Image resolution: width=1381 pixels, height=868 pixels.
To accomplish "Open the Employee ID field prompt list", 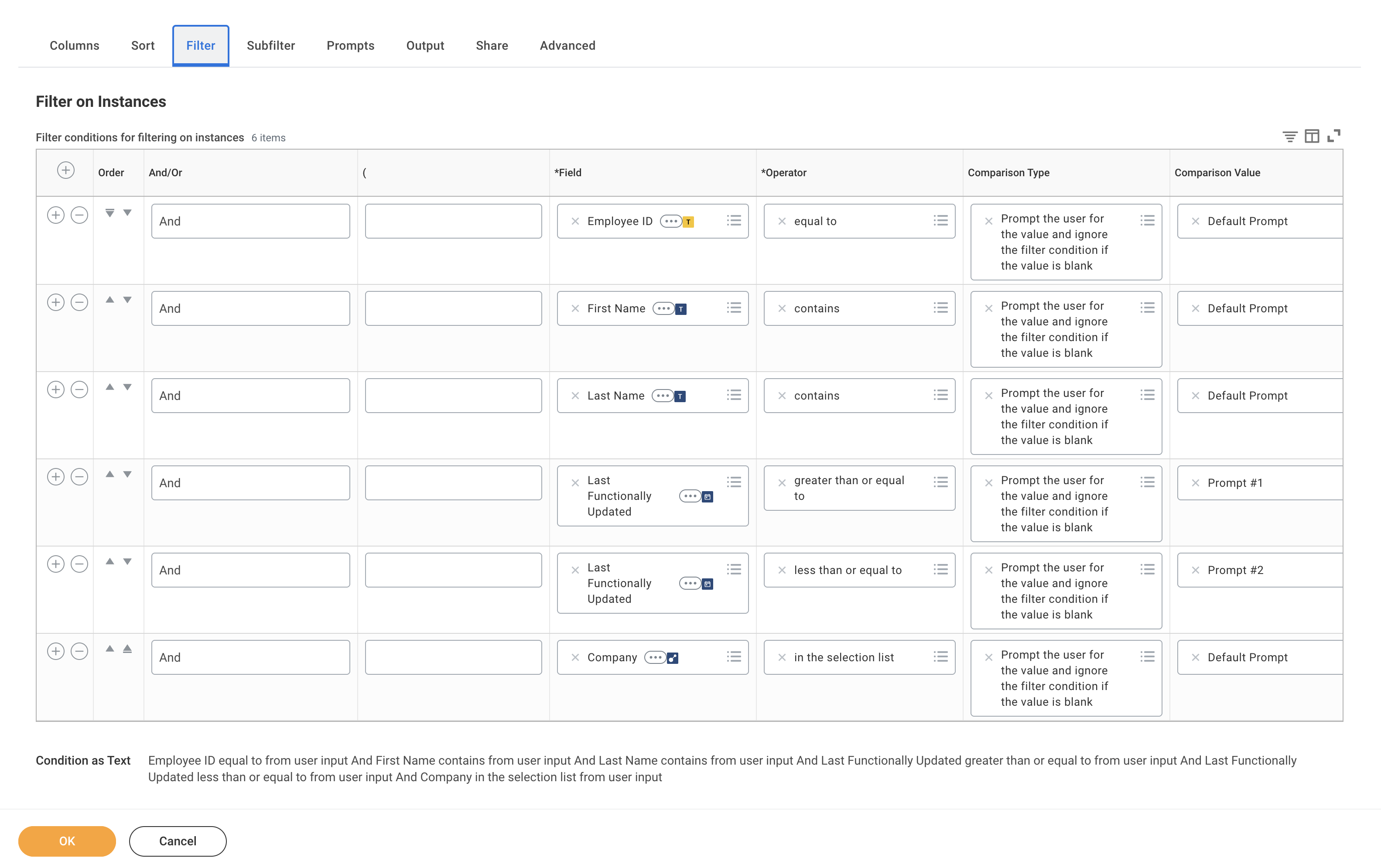I will tap(734, 221).
